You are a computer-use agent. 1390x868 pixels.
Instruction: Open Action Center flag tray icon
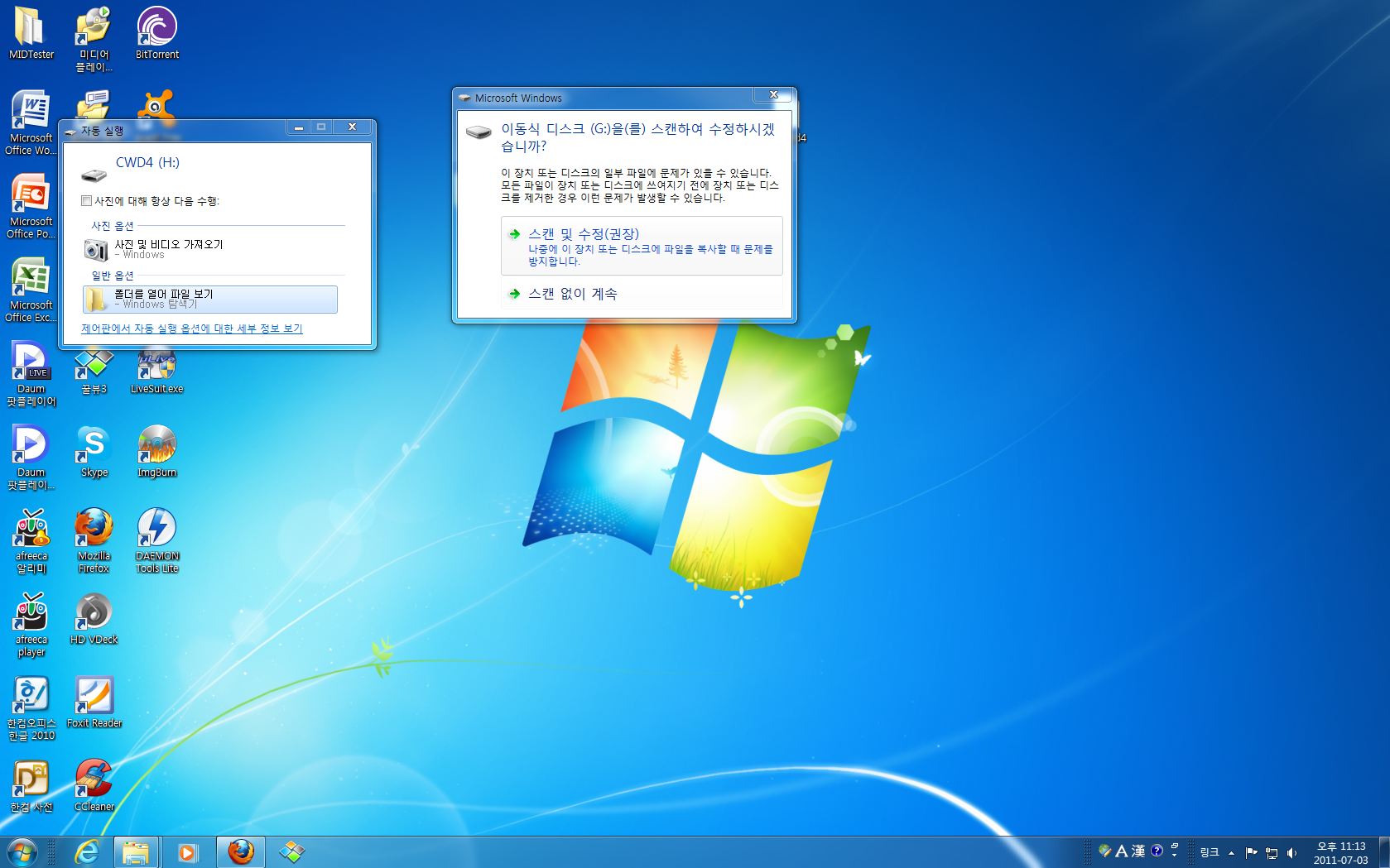(1251, 852)
